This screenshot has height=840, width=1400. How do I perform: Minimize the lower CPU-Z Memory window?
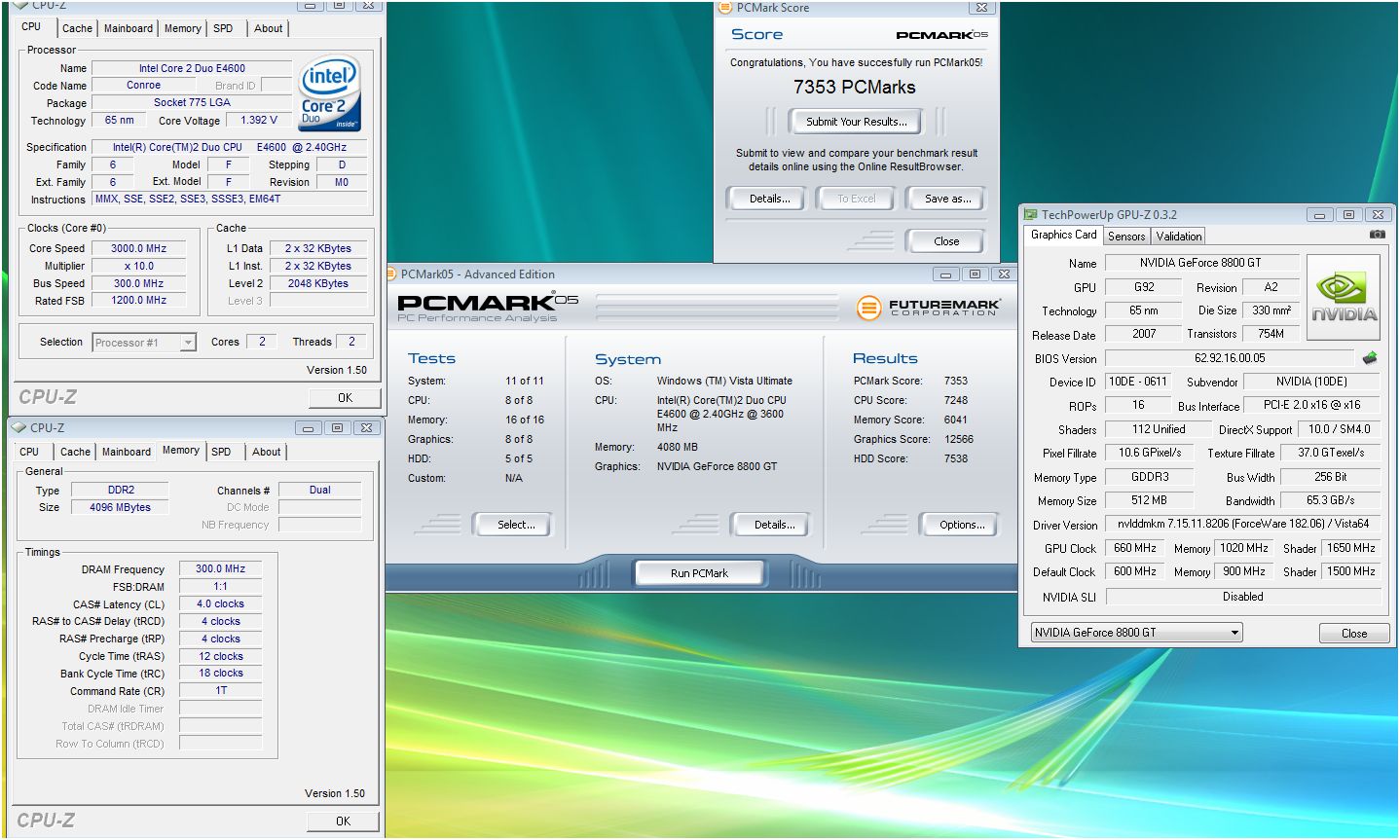[308, 428]
